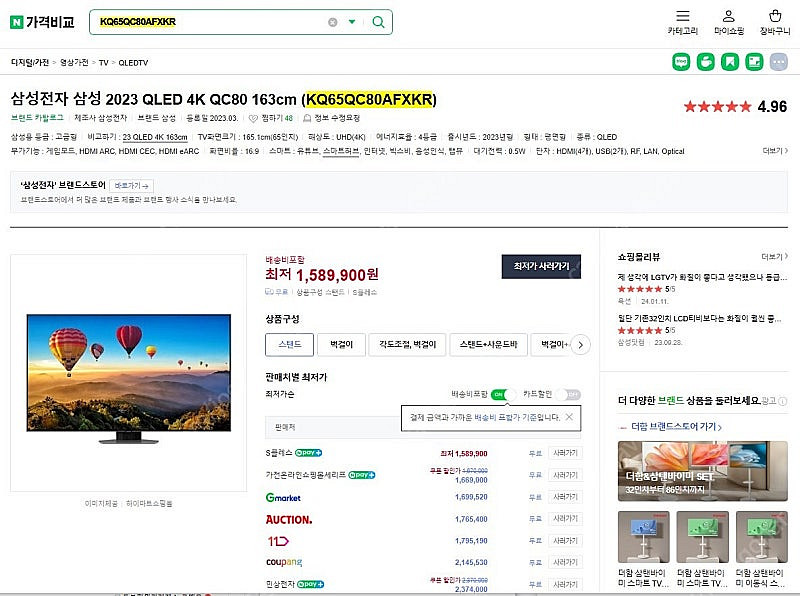800x596 pixels.
Task: Open the search history dropdown arrow
Action: click(x=352, y=22)
